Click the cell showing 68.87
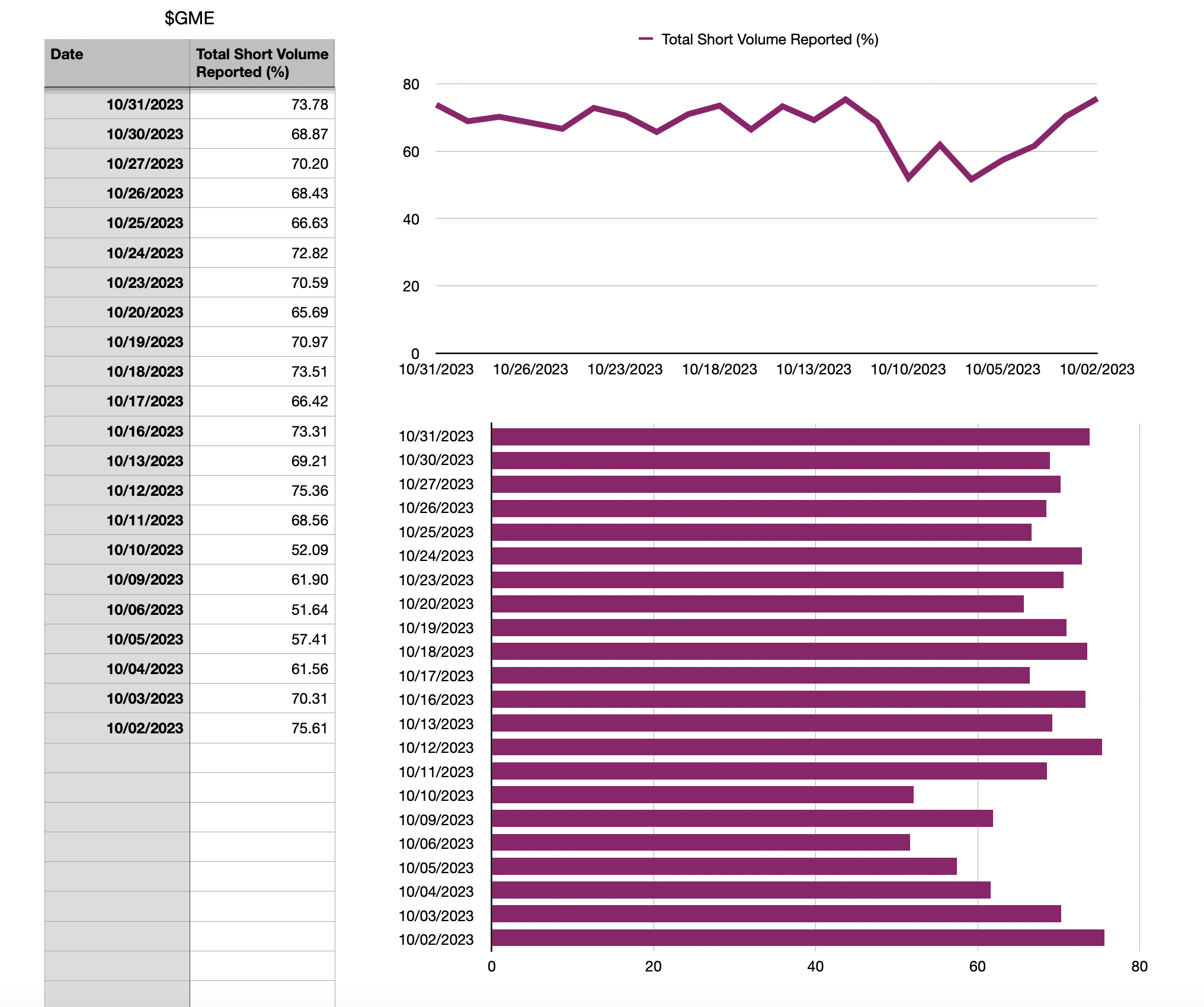 tap(262, 134)
